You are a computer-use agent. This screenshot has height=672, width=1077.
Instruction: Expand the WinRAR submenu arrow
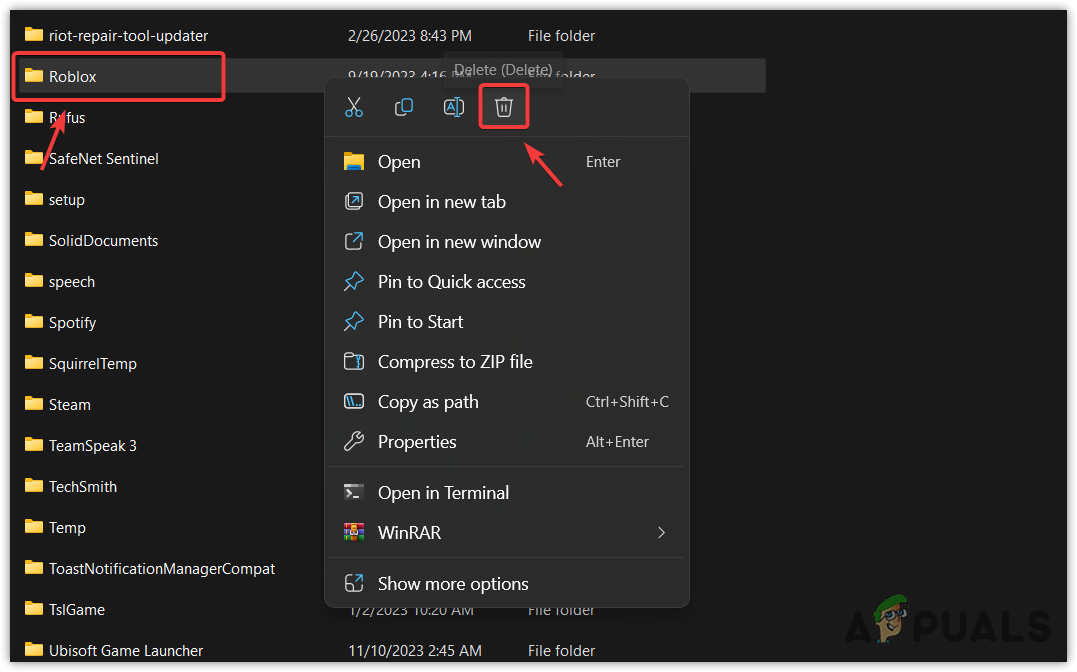[661, 533]
